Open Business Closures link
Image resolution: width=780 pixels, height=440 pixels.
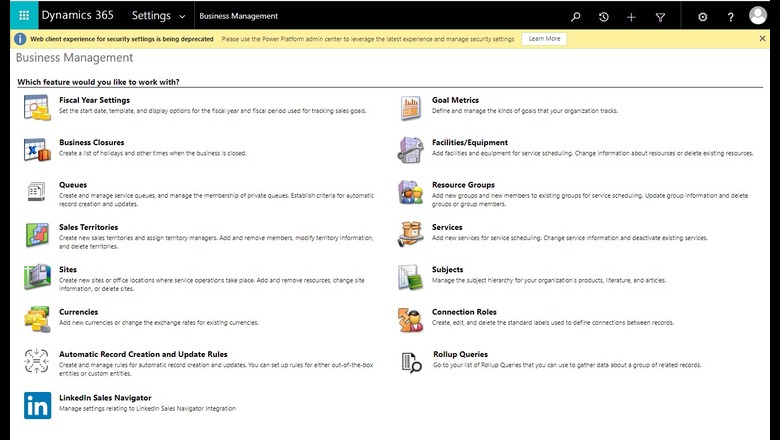[92, 142]
